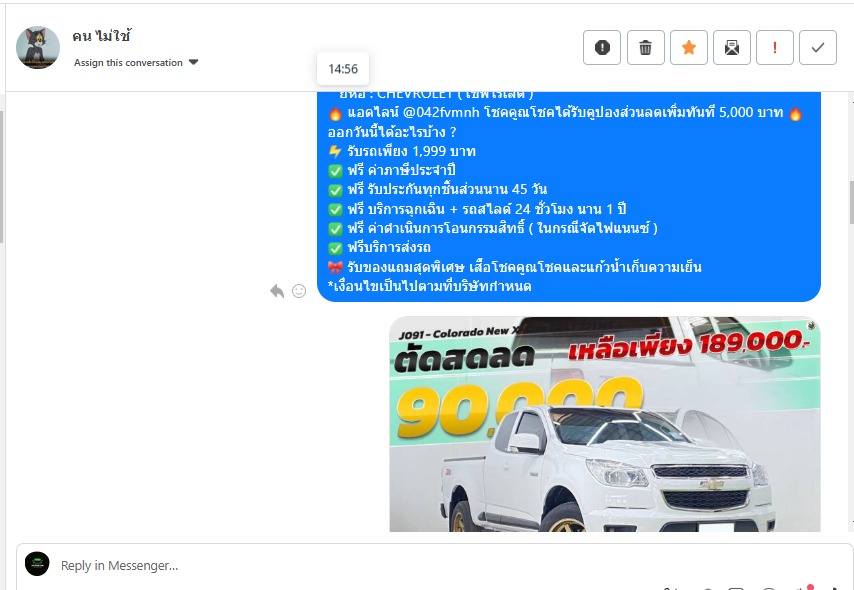Open the Assign this conversation dropdown

136,63
